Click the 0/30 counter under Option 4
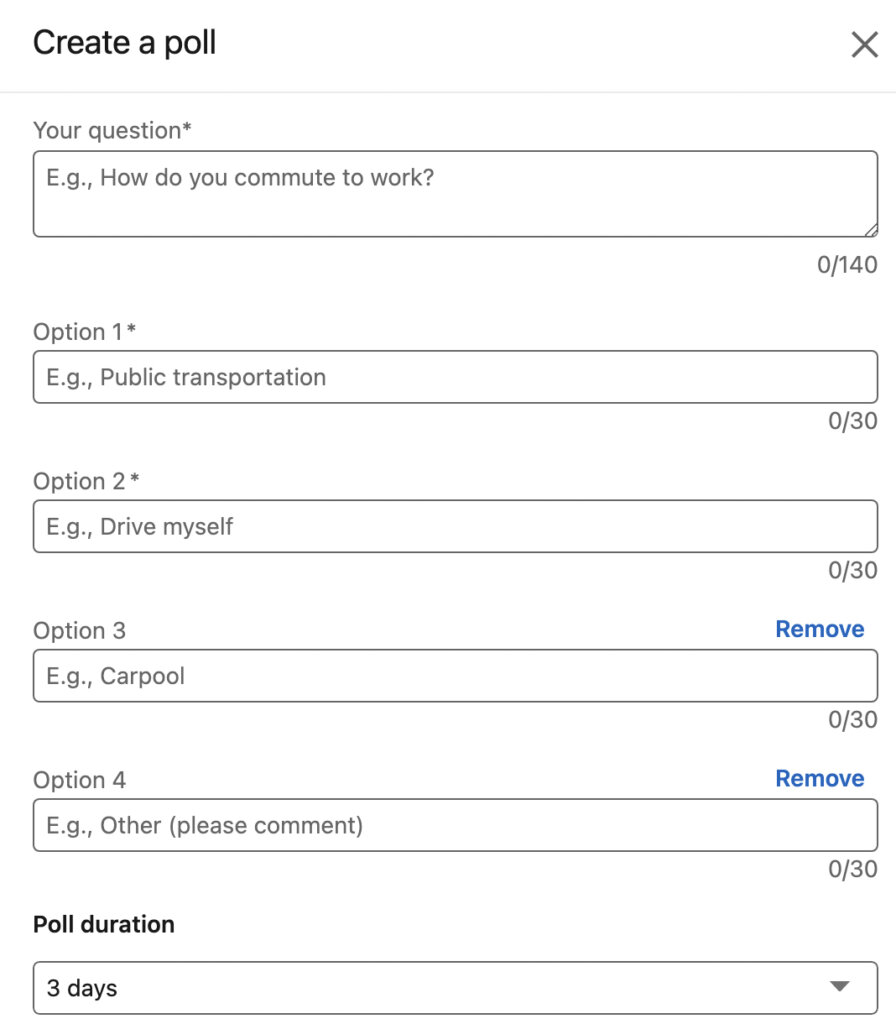The width and height of the screenshot is (896, 1024). click(x=852, y=869)
